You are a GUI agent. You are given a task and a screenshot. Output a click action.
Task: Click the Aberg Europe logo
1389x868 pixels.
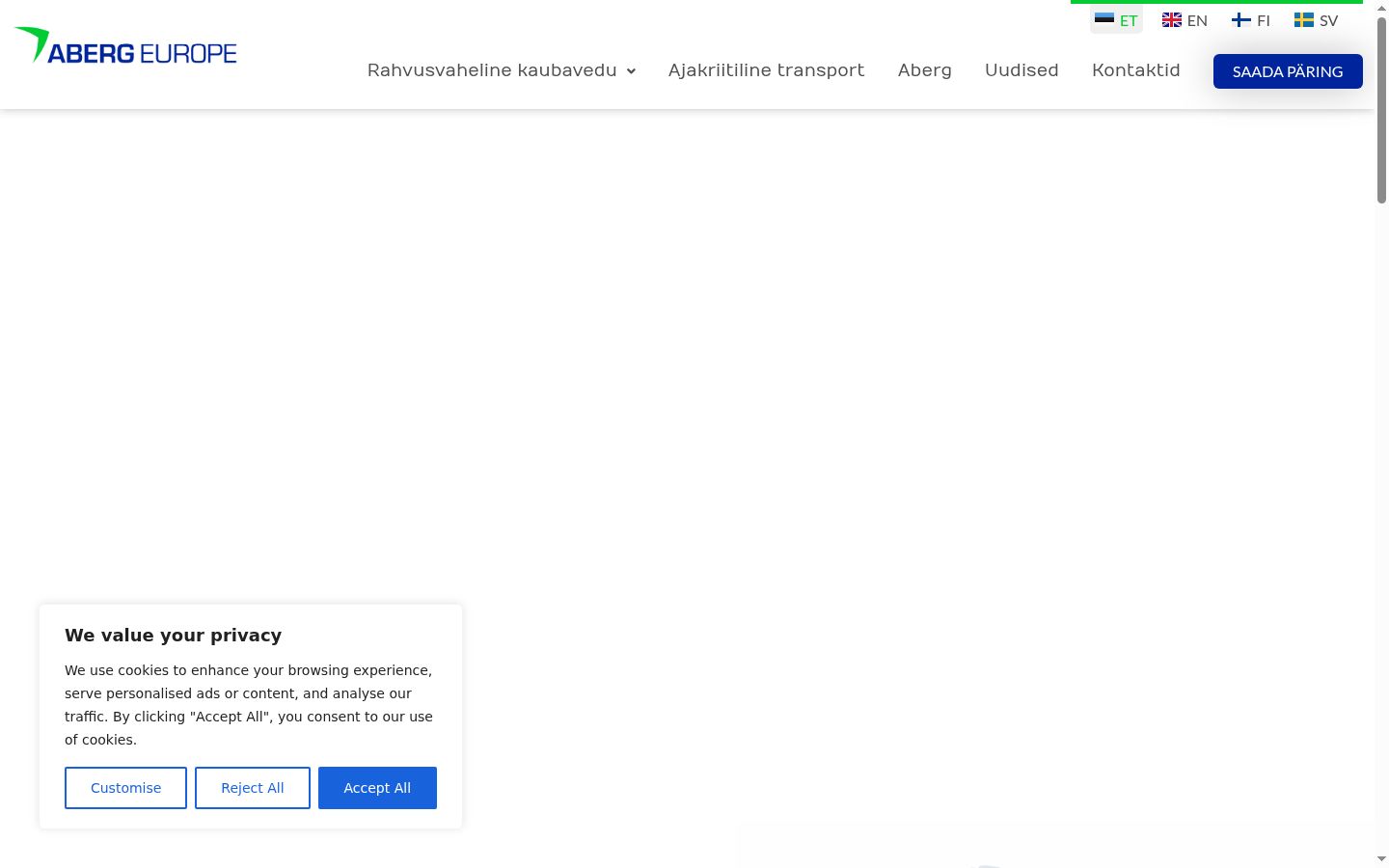[125, 45]
